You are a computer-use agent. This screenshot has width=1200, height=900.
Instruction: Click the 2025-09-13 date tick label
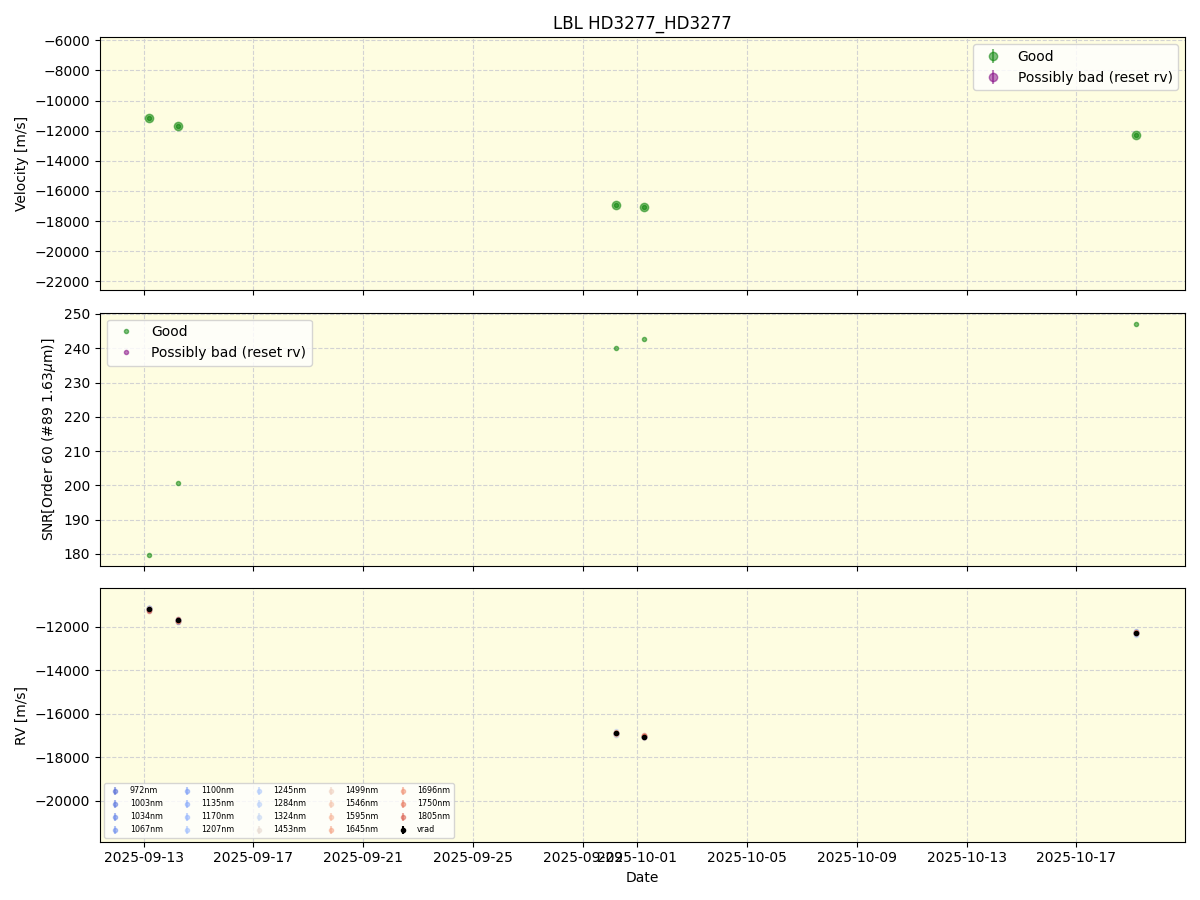144,857
